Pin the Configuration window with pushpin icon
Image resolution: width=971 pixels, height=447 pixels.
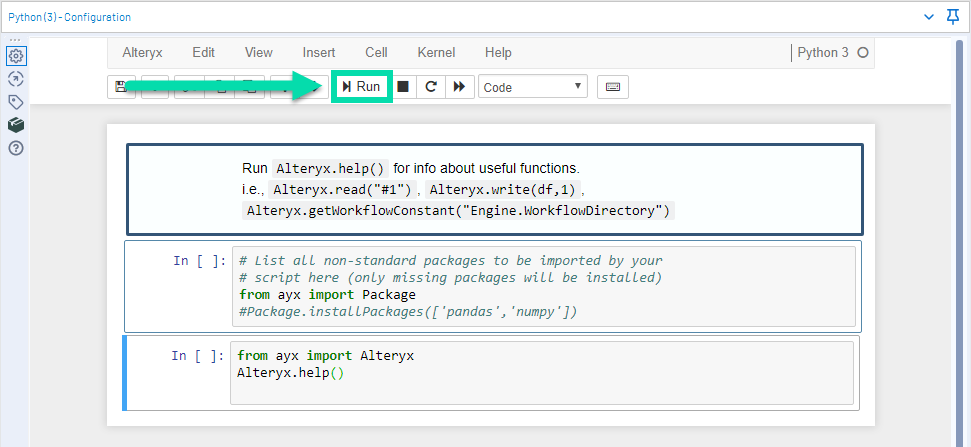(954, 17)
